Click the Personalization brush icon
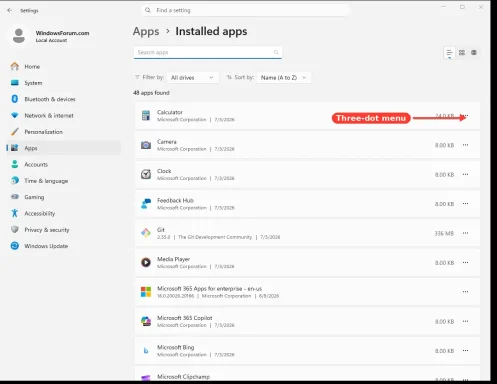Viewport: 497px width, 384px height. [15, 132]
